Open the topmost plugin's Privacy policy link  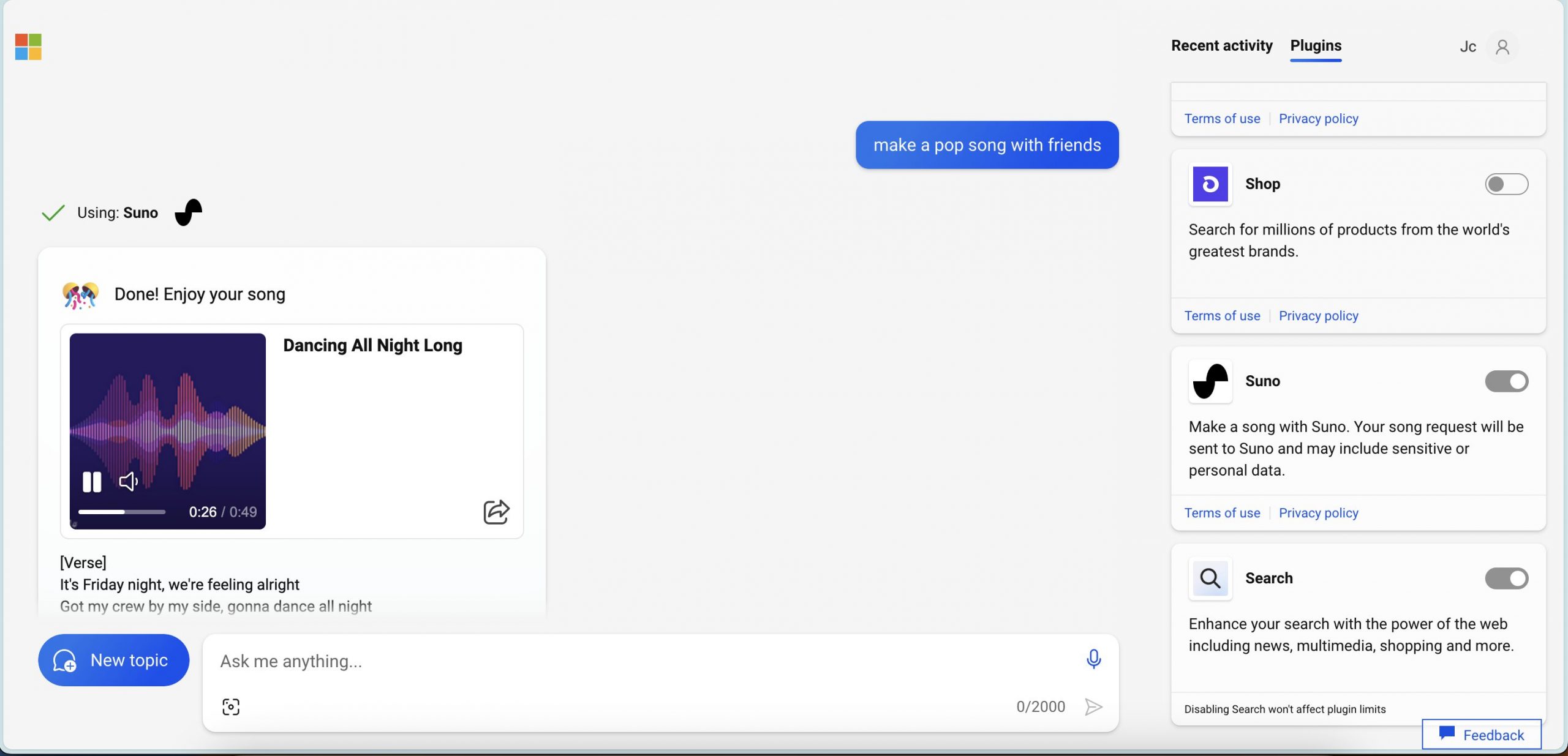pos(1318,119)
